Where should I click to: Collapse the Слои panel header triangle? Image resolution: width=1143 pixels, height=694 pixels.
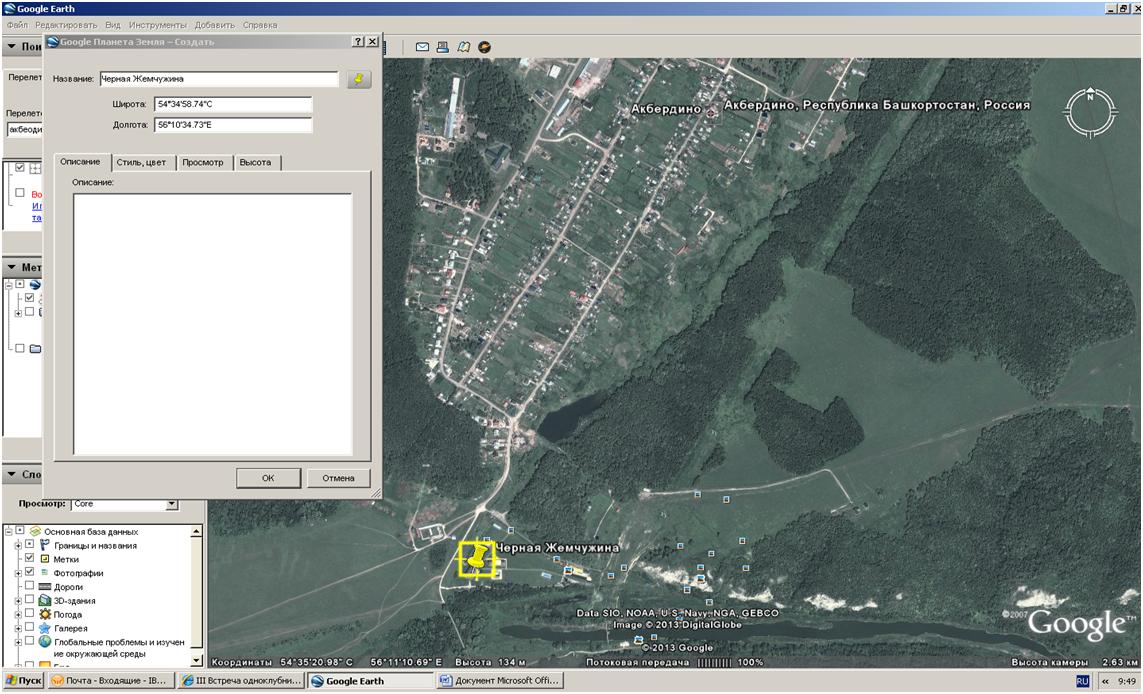(x=12, y=474)
